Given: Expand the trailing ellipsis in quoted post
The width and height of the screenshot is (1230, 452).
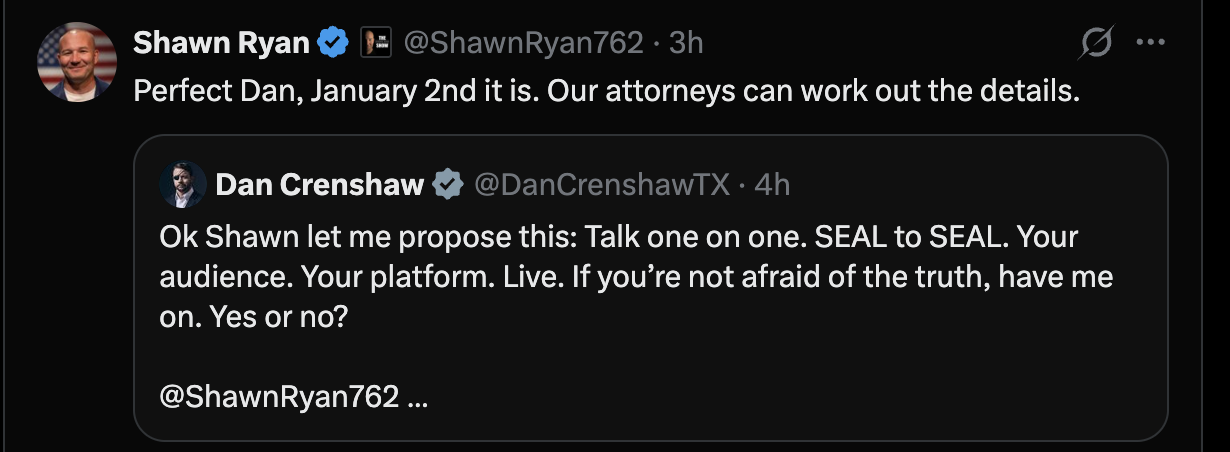Looking at the screenshot, I should [419, 397].
